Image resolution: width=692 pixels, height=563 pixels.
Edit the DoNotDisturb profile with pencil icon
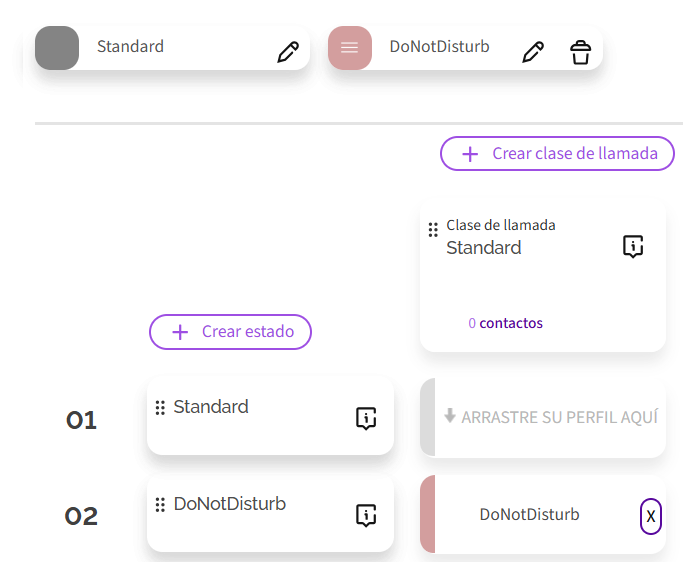[x=533, y=52]
